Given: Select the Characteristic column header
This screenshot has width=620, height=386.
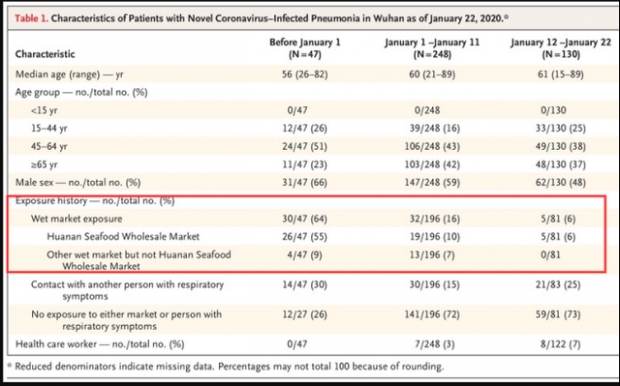Looking at the screenshot, I should [45, 54].
